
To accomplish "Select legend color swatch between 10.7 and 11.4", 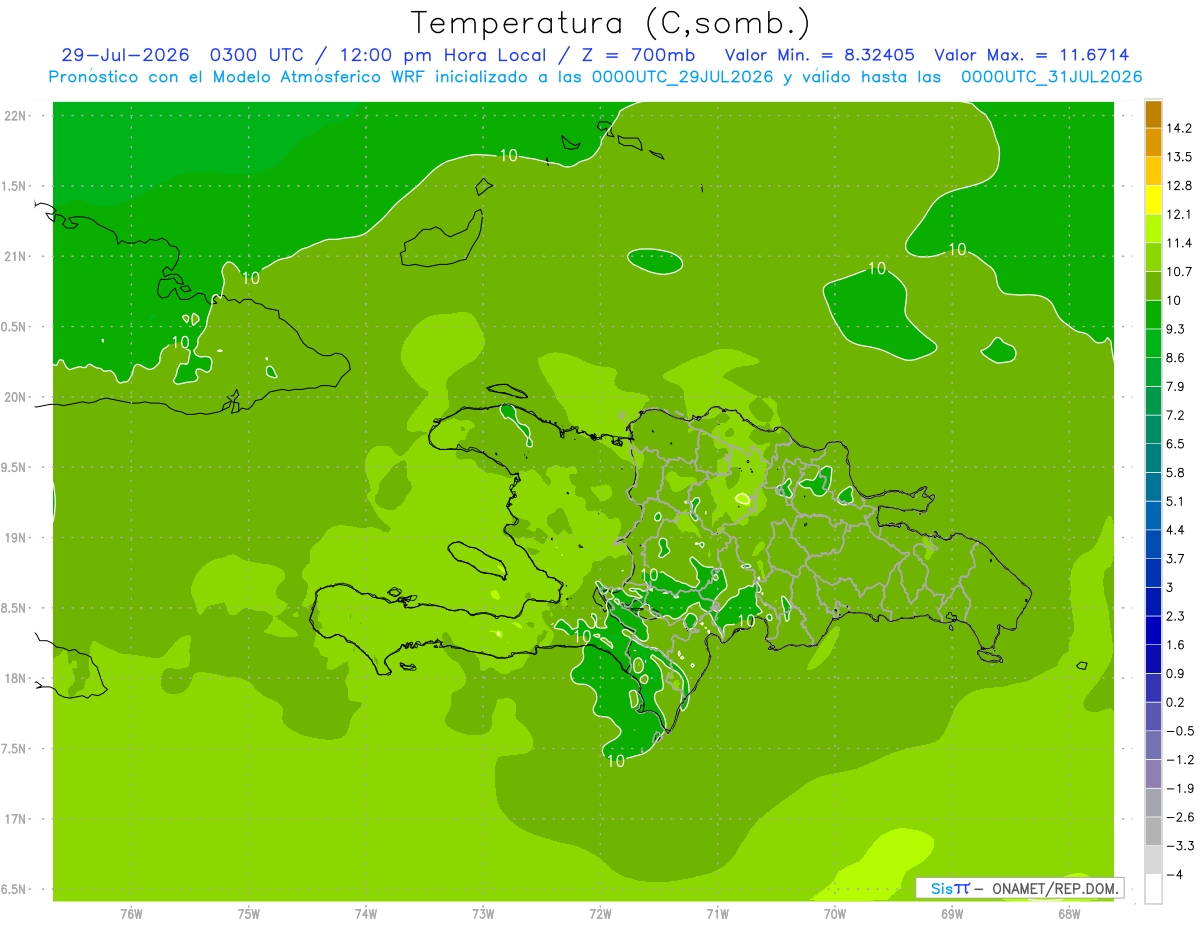I will pyautogui.click(x=1153, y=258).
